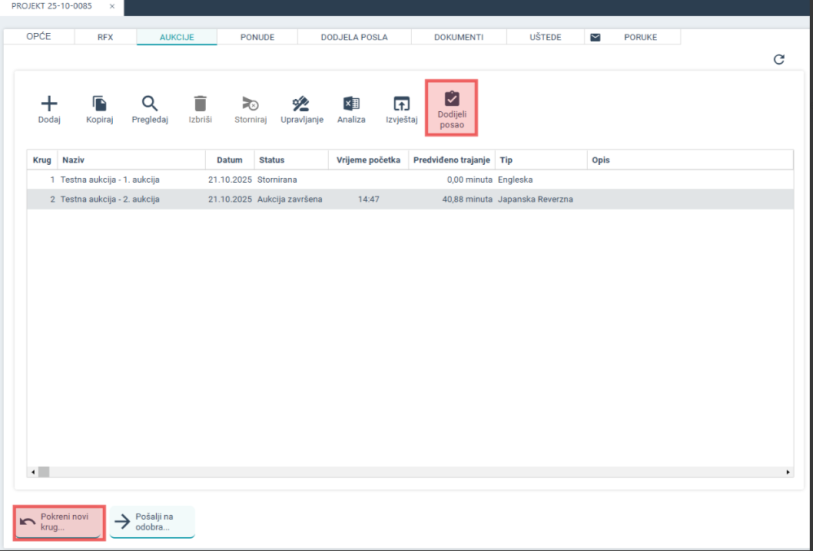The width and height of the screenshot is (813, 551).
Task: Open the RFX tab
Action: (105, 37)
